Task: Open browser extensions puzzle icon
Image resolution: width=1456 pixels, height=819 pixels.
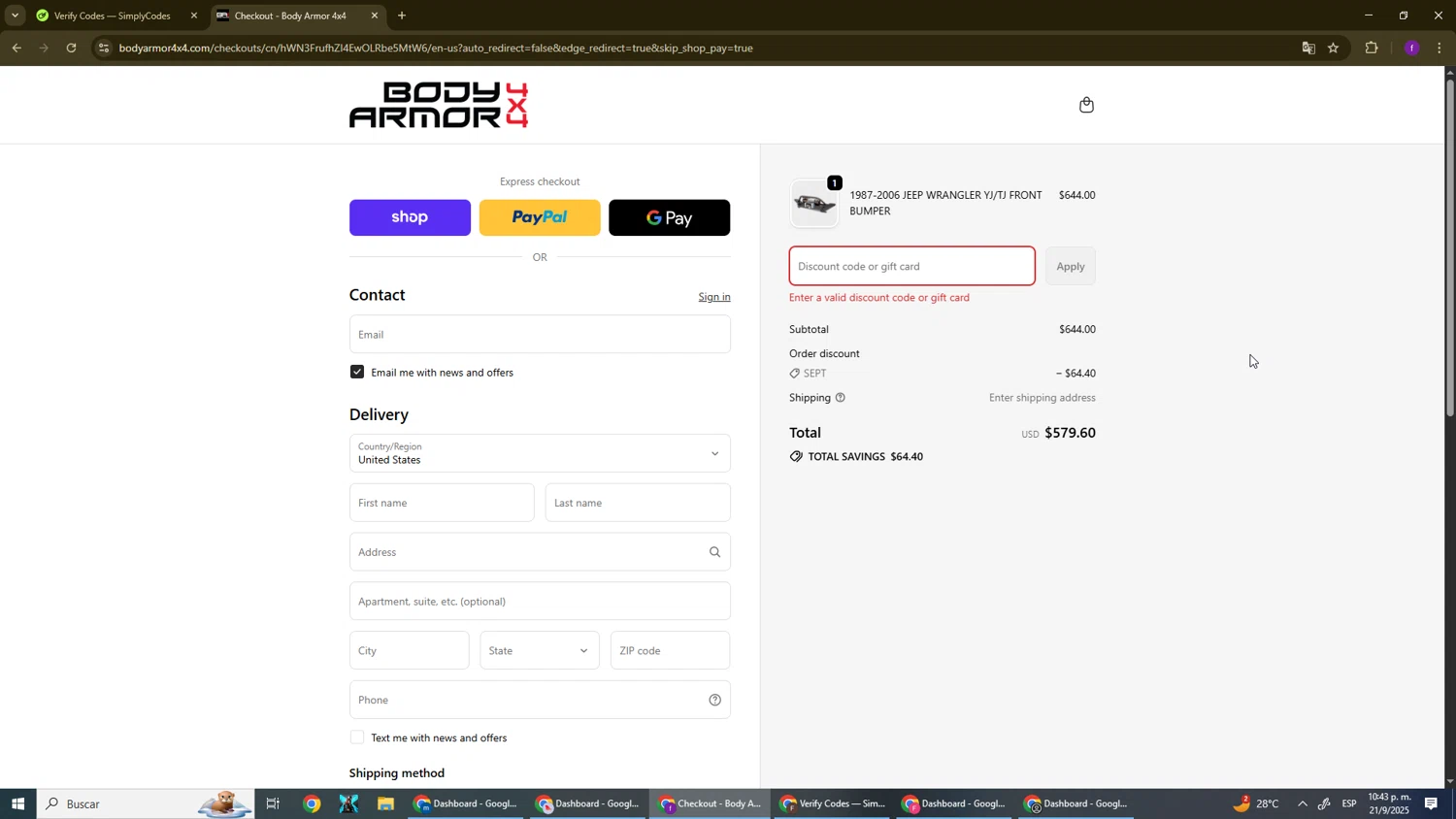Action: (1372, 48)
